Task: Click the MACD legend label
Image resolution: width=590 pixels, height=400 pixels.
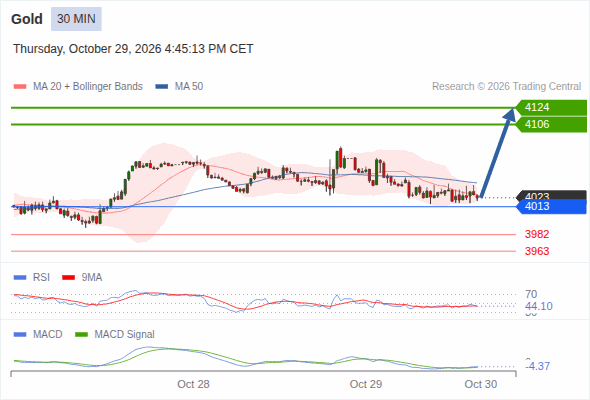Action: point(48,335)
